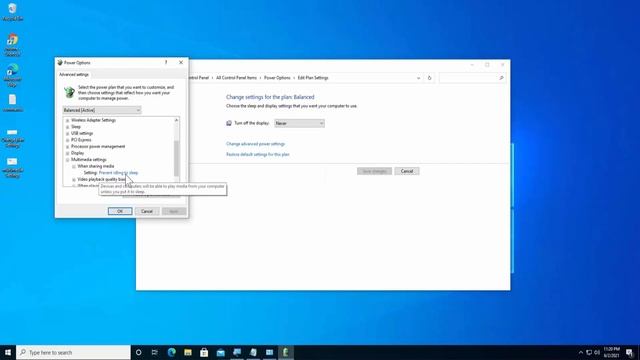Click Prevent idling to sleep setting value
Viewport: 640px width, 360px height.
pos(118,173)
